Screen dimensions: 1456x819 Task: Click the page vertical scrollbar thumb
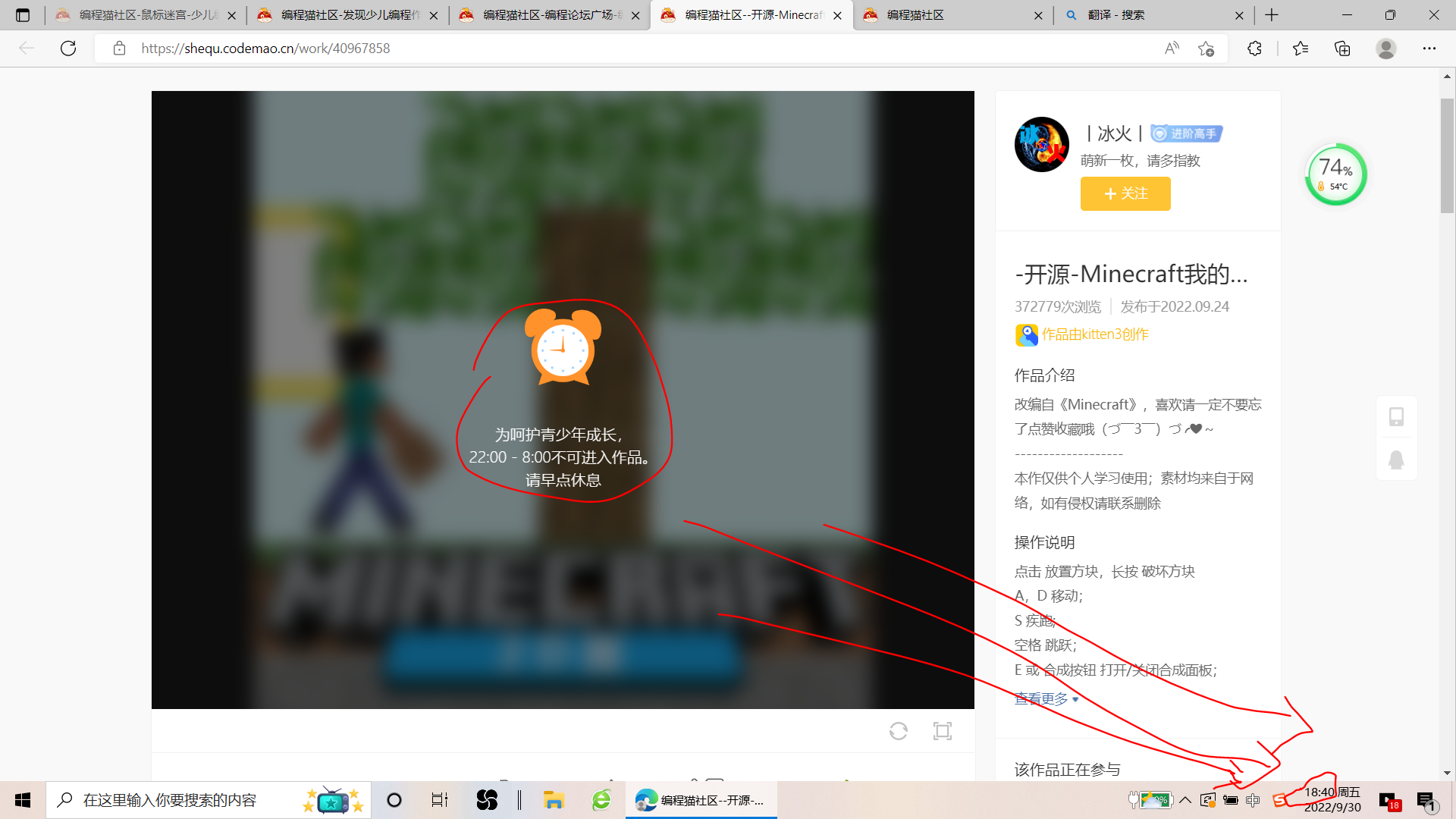point(1448,155)
